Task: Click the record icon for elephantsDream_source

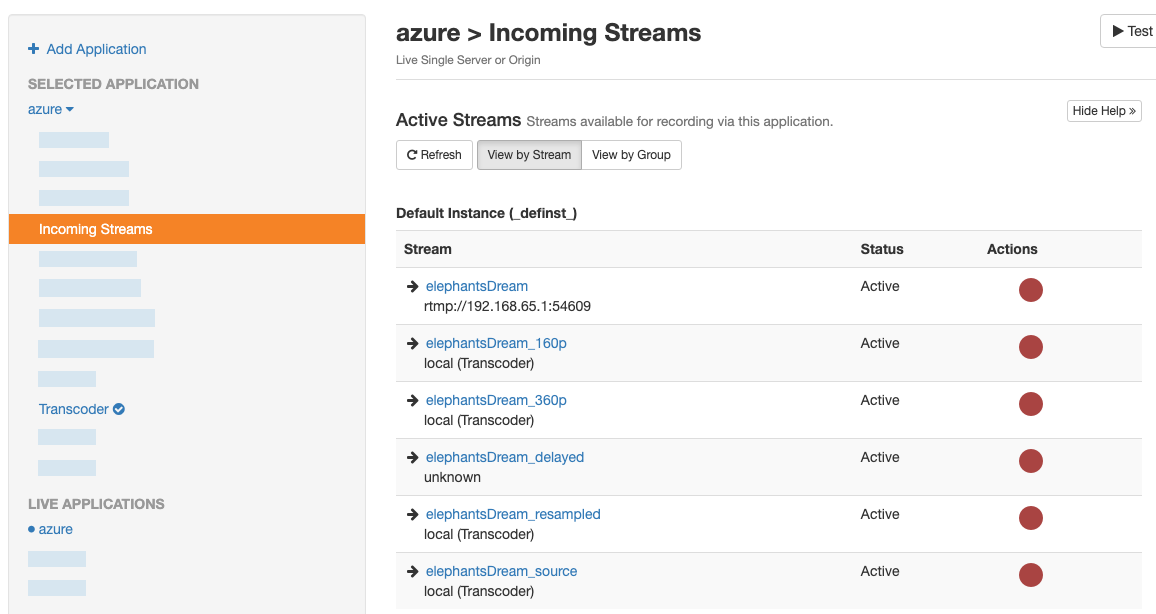Action: pyautogui.click(x=1030, y=575)
